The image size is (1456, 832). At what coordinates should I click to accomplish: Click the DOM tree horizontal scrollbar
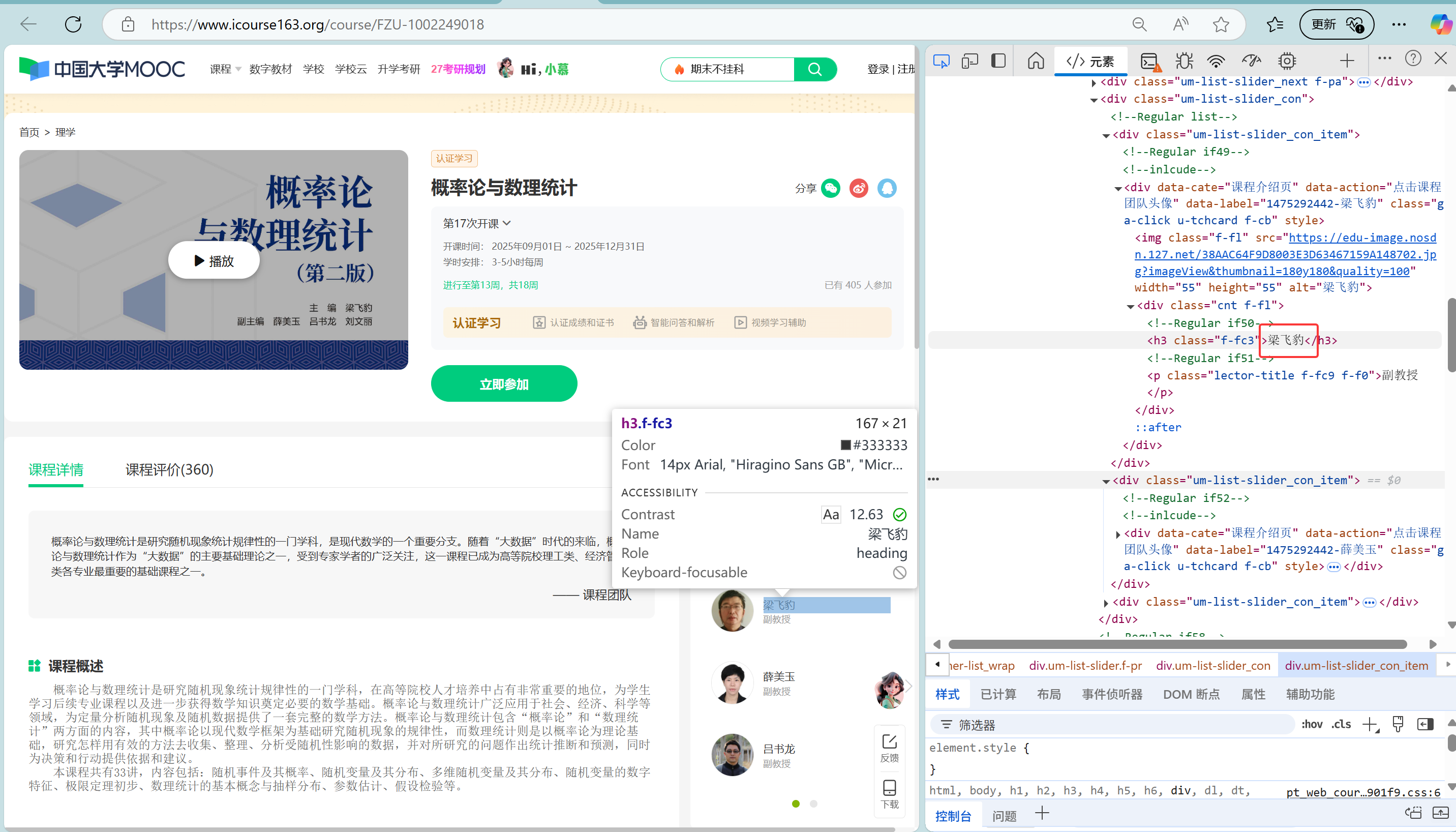click(1177, 644)
